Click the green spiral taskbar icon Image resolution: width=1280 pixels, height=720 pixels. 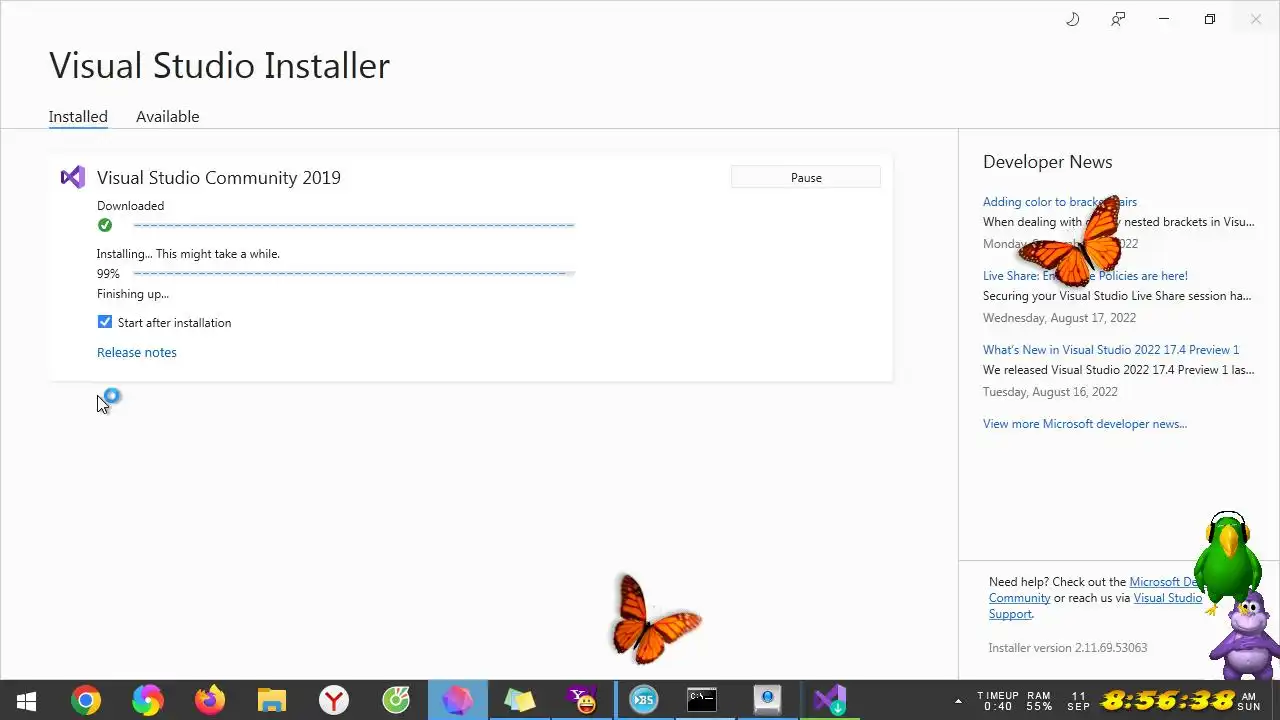[396, 700]
